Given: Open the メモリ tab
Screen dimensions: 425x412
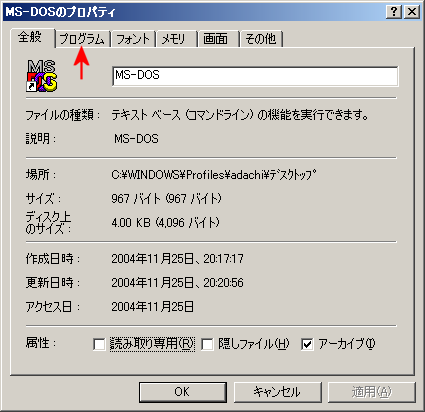Looking at the screenshot, I should point(177,39).
